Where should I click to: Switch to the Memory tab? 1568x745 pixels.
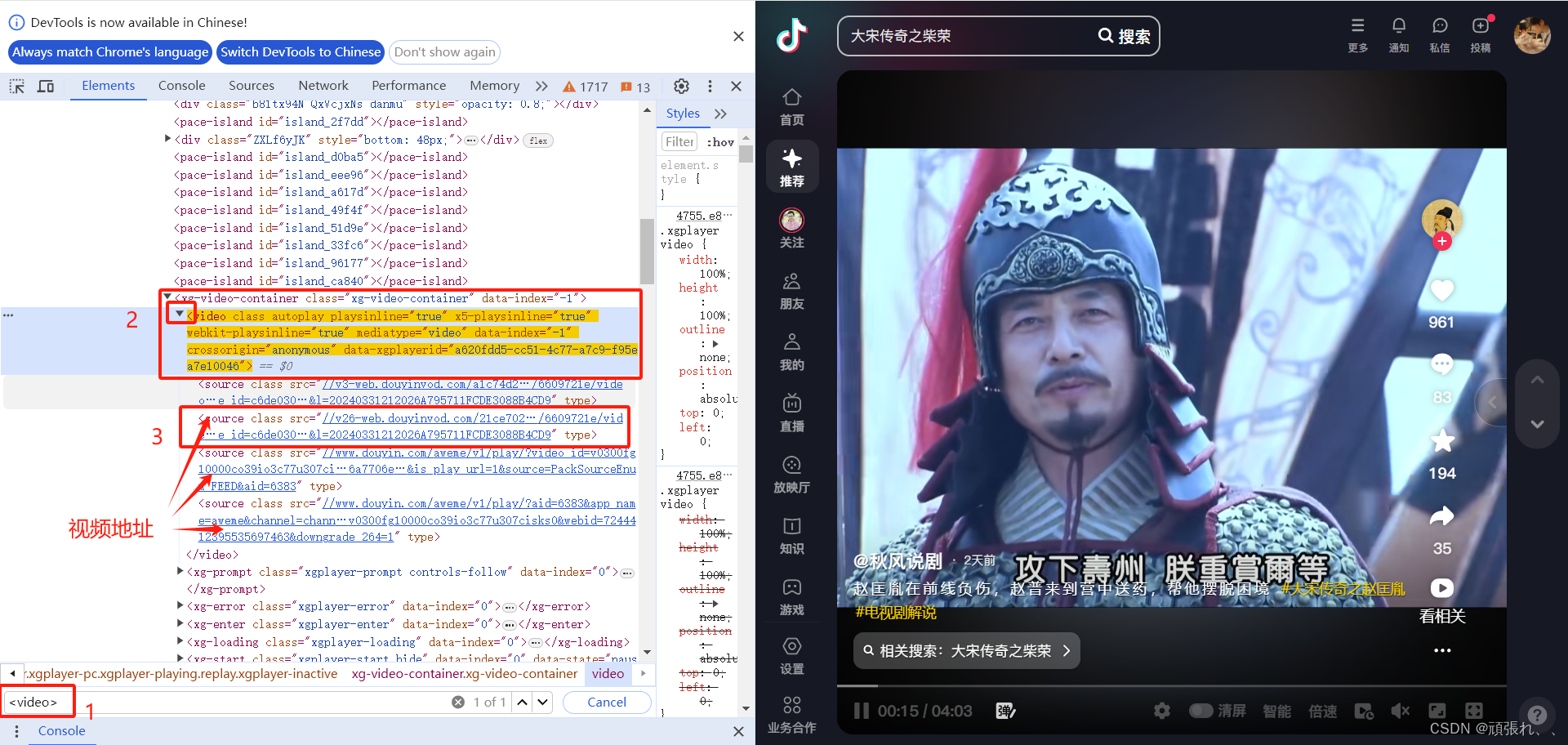[494, 86]
